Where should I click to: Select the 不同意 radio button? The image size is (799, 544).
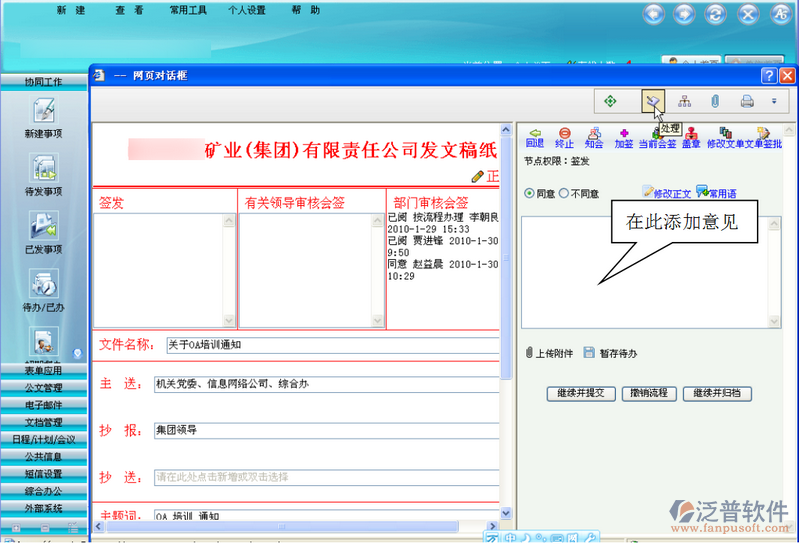[563, 193]
